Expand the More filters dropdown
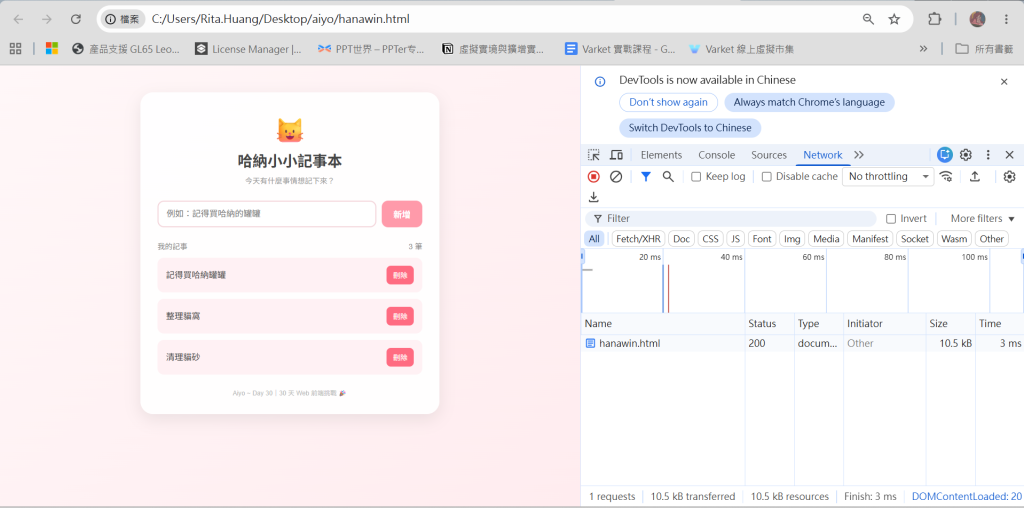The image size is (1024, 508). (982, 219)
